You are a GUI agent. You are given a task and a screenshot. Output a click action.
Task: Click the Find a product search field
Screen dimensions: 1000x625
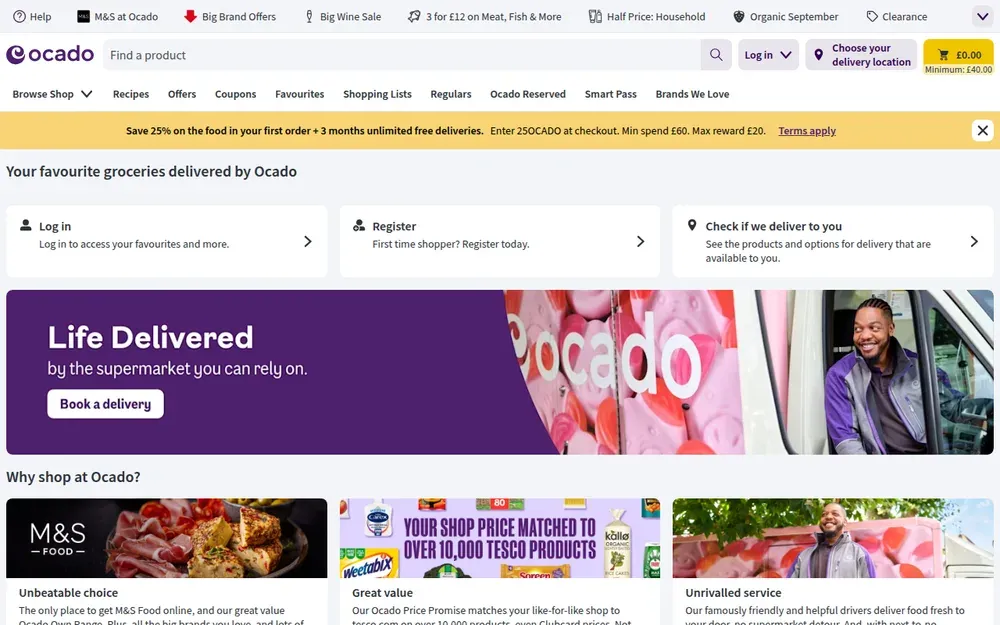point(402,55)
